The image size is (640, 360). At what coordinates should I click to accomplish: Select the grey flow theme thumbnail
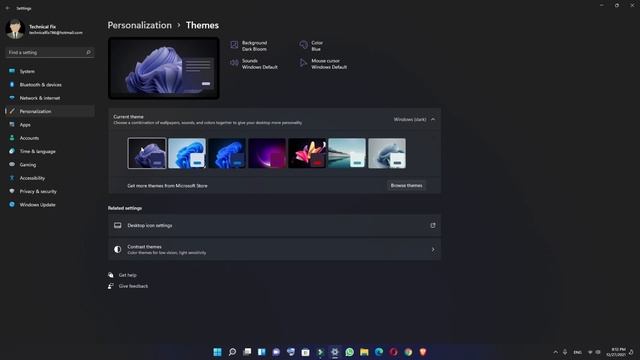point(387,153)
